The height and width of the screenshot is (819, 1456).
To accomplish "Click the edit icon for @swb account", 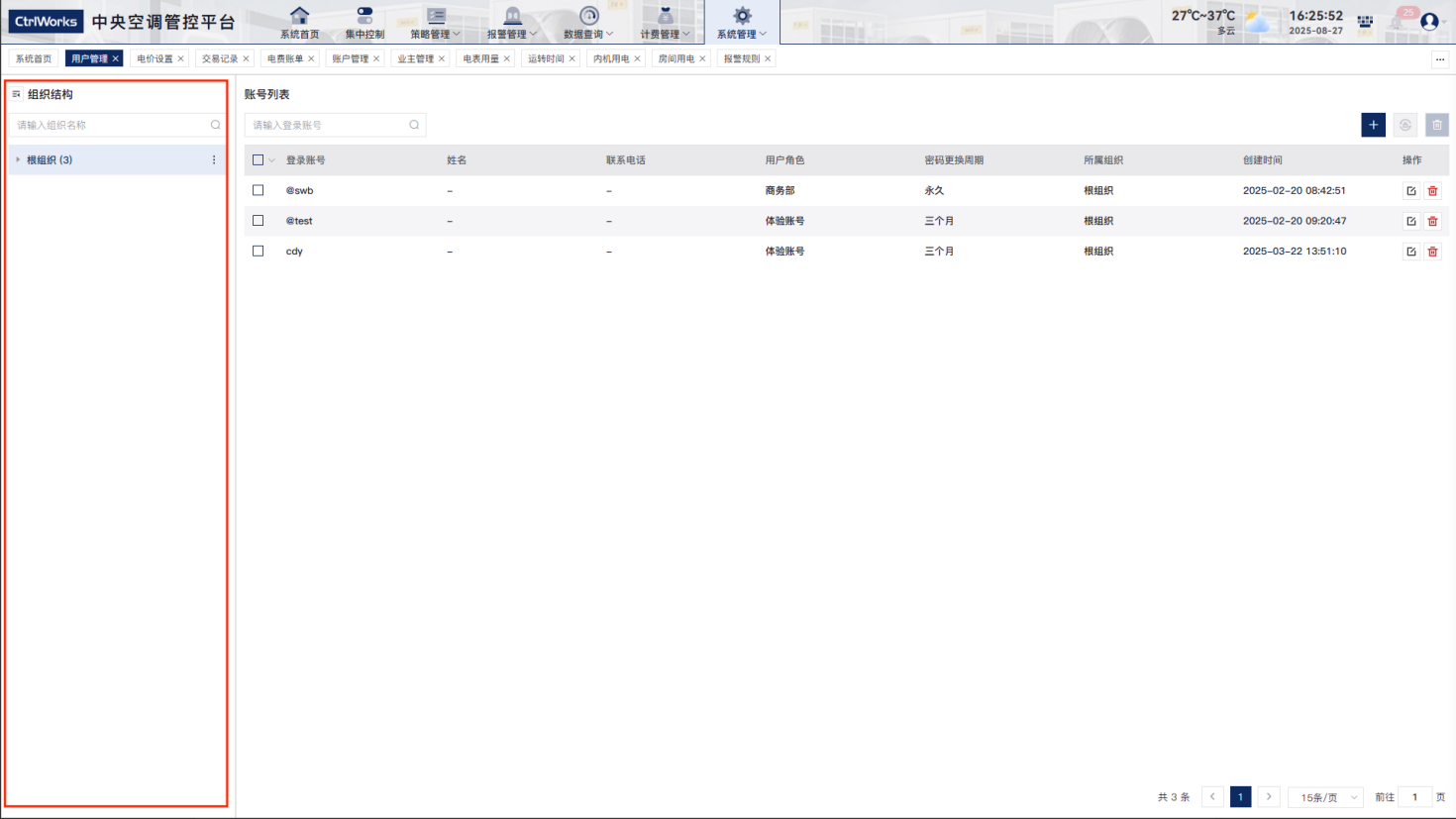I will (x=1410, y=191).
